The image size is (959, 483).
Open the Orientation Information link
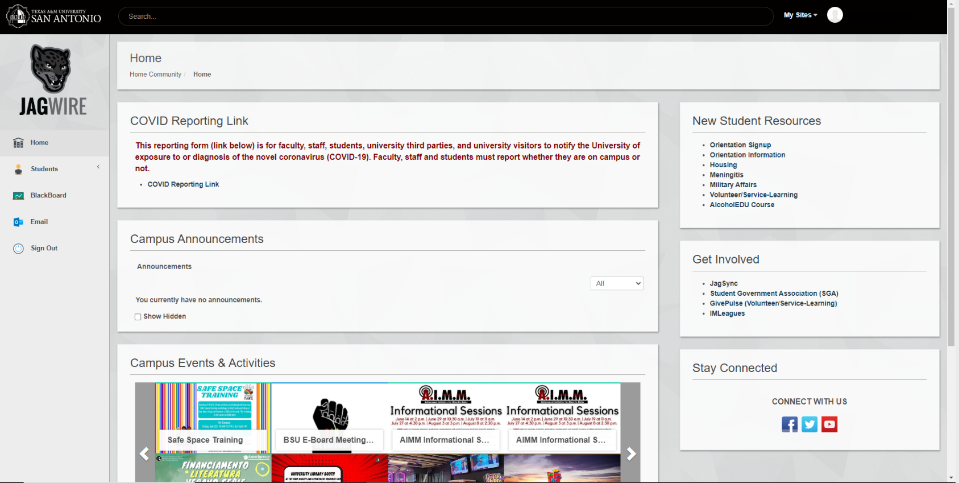coord(747,155)
